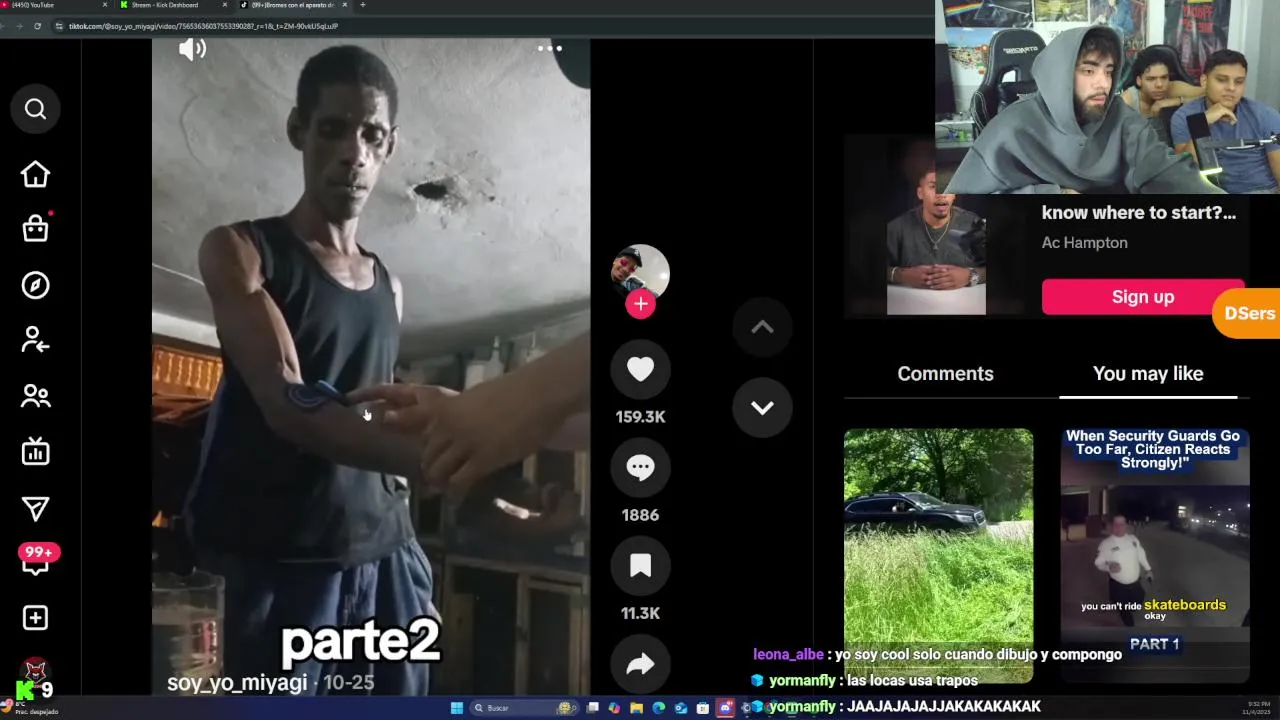This screenshot has height=720, width=1280.
Task: Save the video with the bookmark icon
Action: [x=640, y=565]
